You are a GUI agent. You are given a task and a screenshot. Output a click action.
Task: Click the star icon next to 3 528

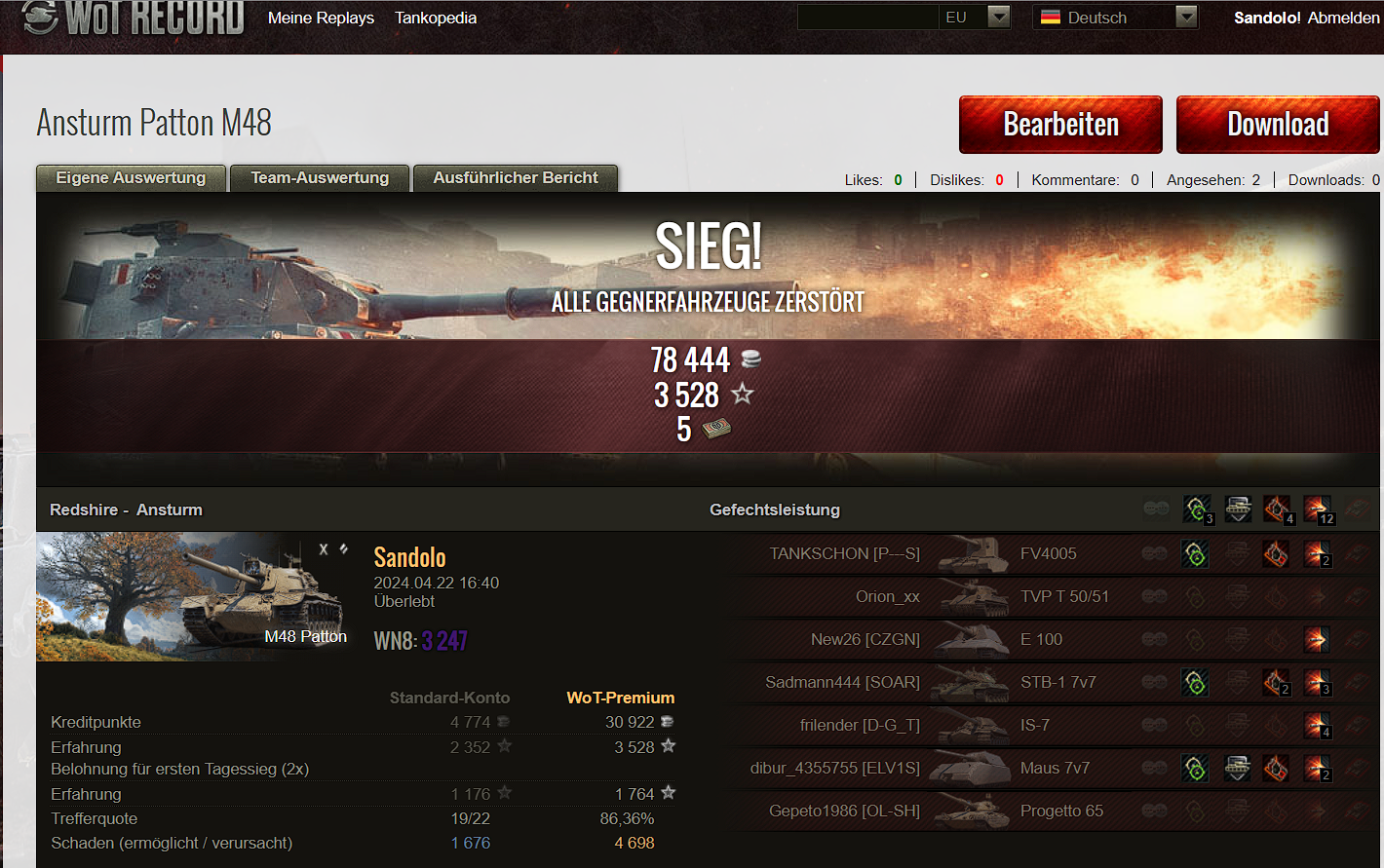pyautogui.click(x=742, y=394)
